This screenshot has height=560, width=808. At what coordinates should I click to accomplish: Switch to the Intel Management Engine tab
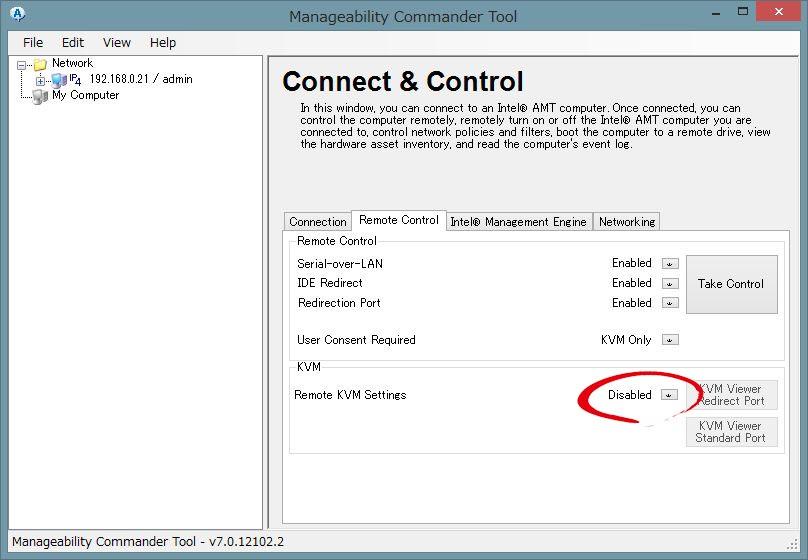tap(519, 222)
